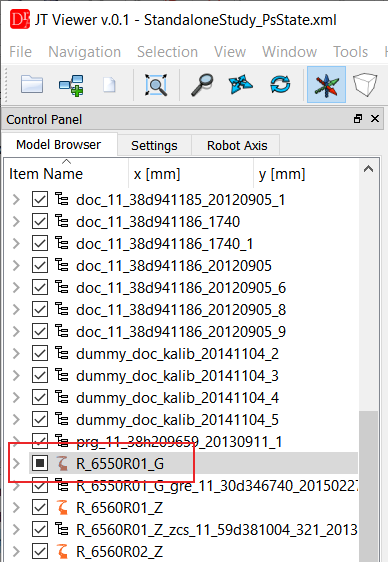The width and height of the screenshot is (388, 562).
Task: Select the magnifying glass zoom tool
Action: pos(202,85)
